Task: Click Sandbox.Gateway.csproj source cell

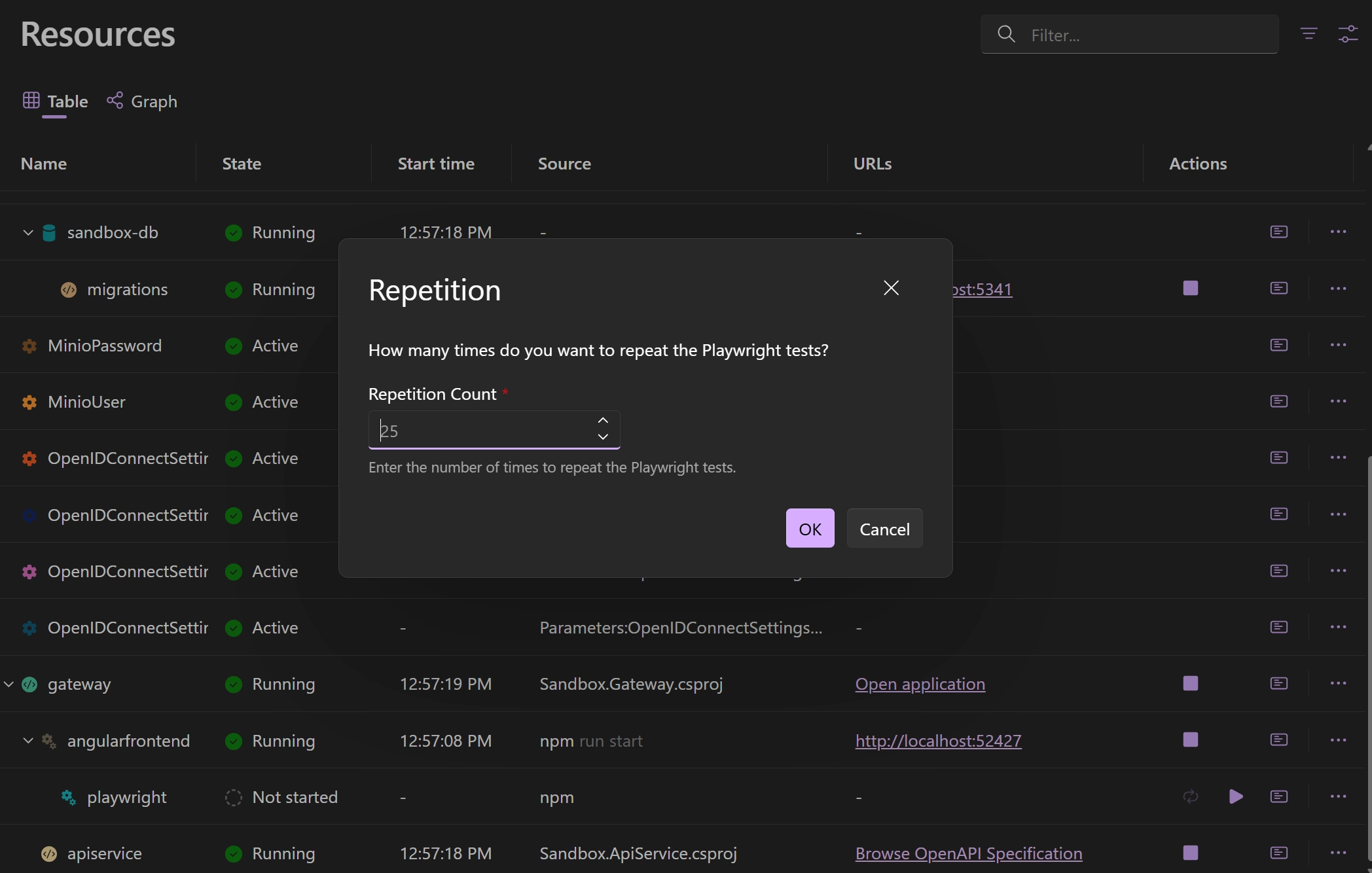Action: tap(631, 684)
